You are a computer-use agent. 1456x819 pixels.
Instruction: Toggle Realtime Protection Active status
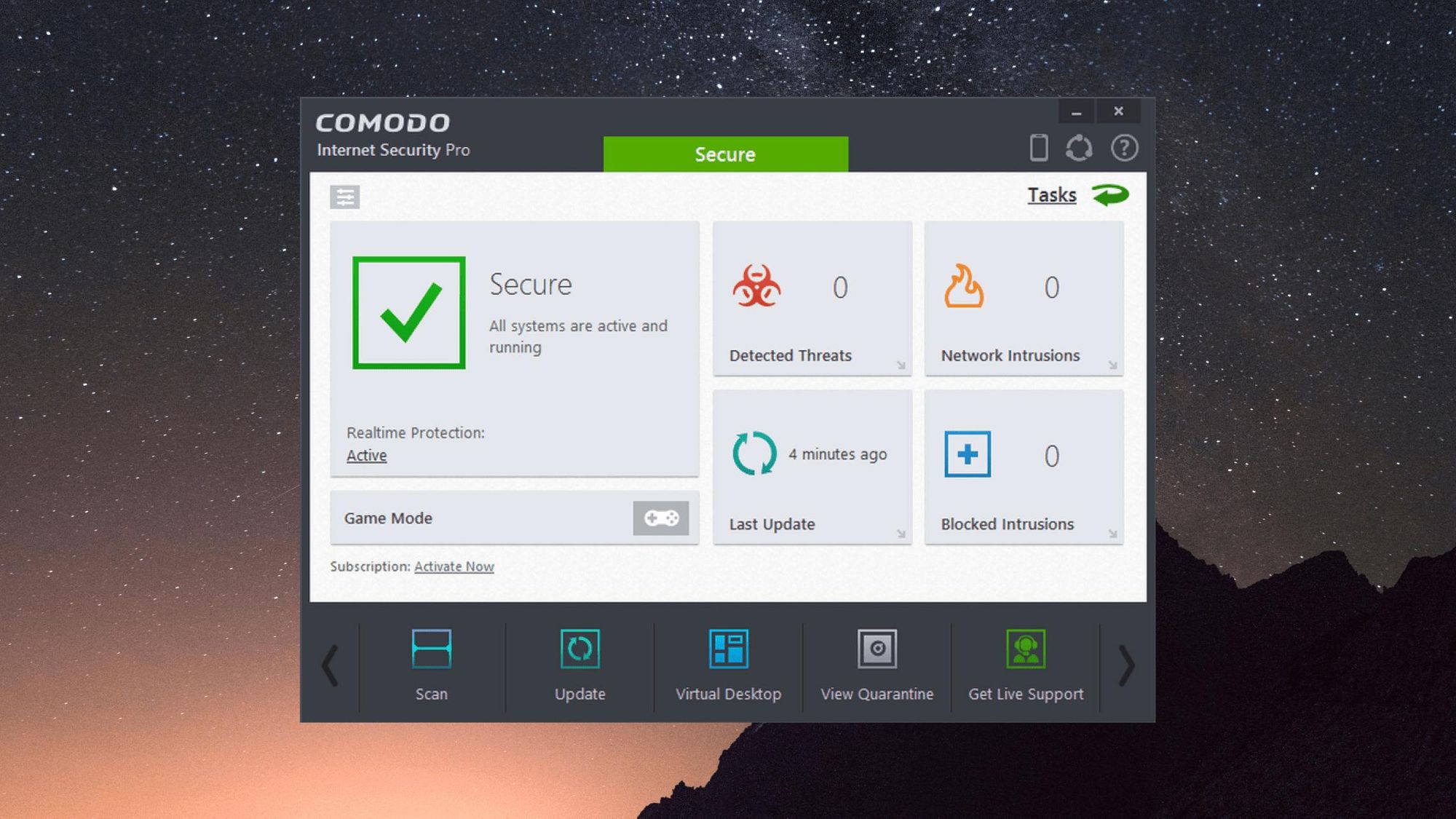click(x=365, y=455)
